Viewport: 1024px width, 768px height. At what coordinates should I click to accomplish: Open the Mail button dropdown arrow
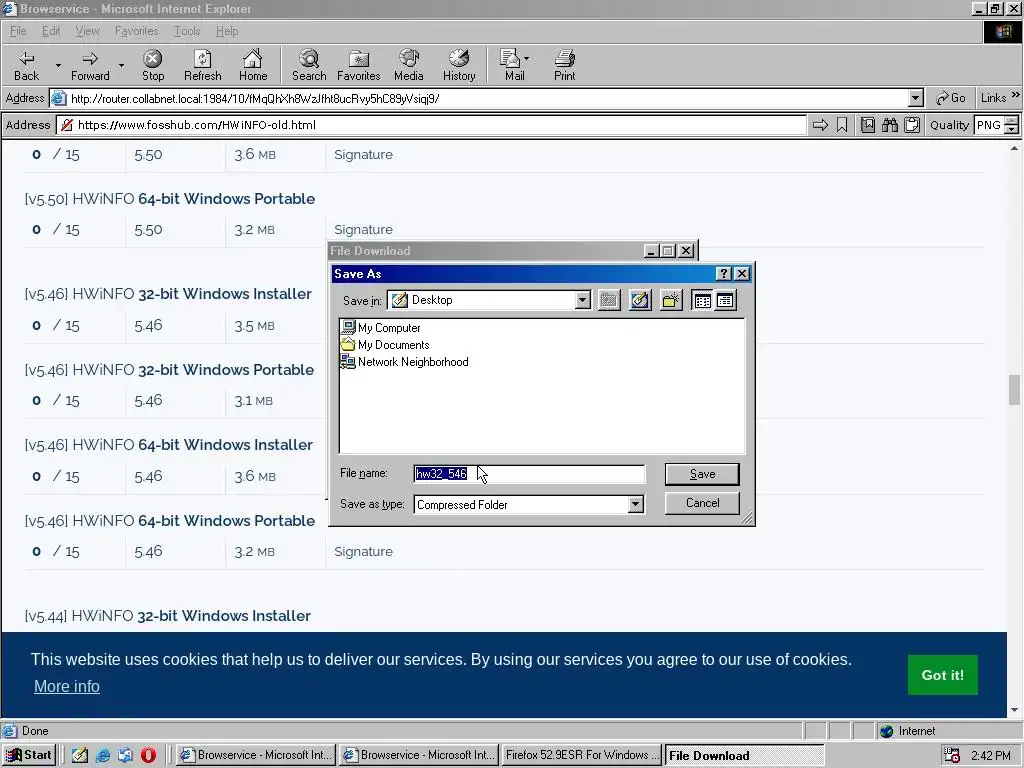526,59
